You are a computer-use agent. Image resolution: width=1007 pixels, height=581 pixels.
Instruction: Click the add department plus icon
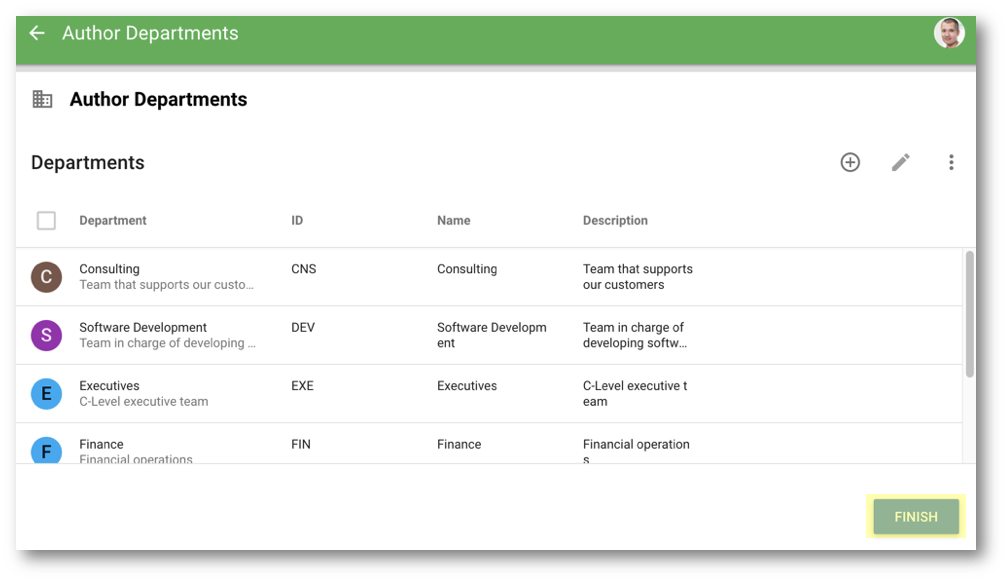click(850, 162)
